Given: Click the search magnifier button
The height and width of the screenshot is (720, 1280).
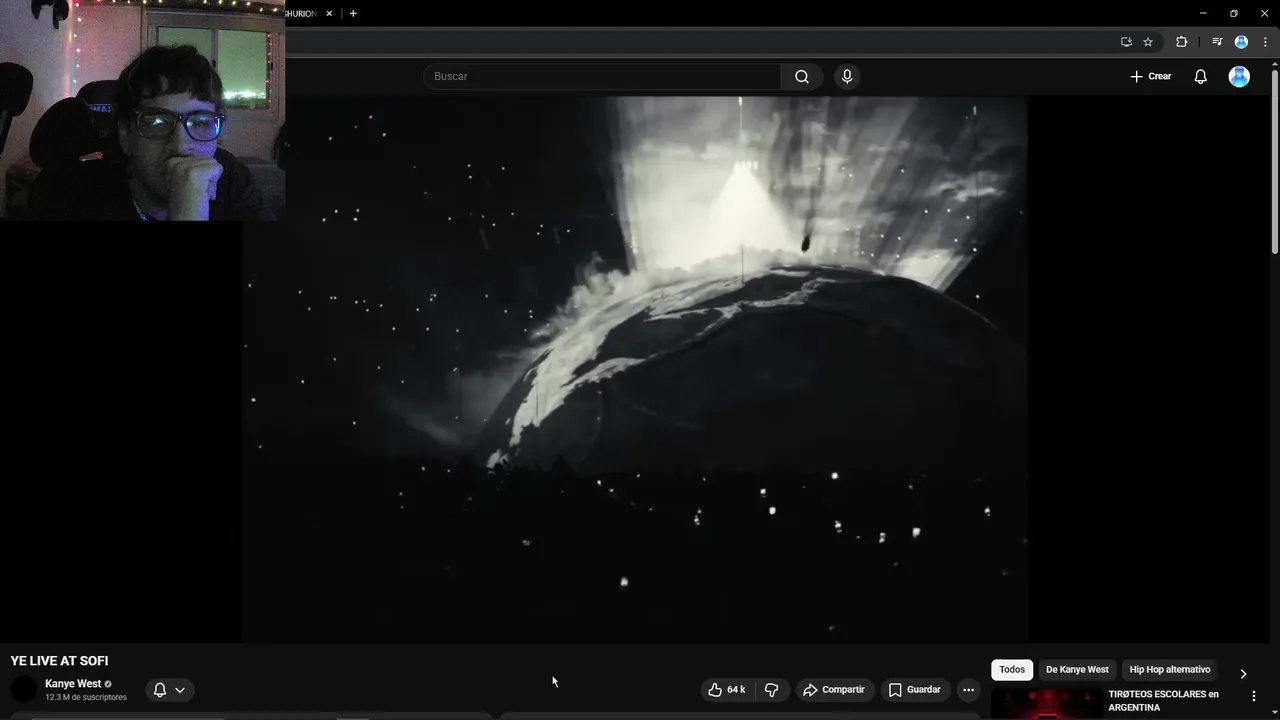Looking at the screenshot, I should 802,77.
